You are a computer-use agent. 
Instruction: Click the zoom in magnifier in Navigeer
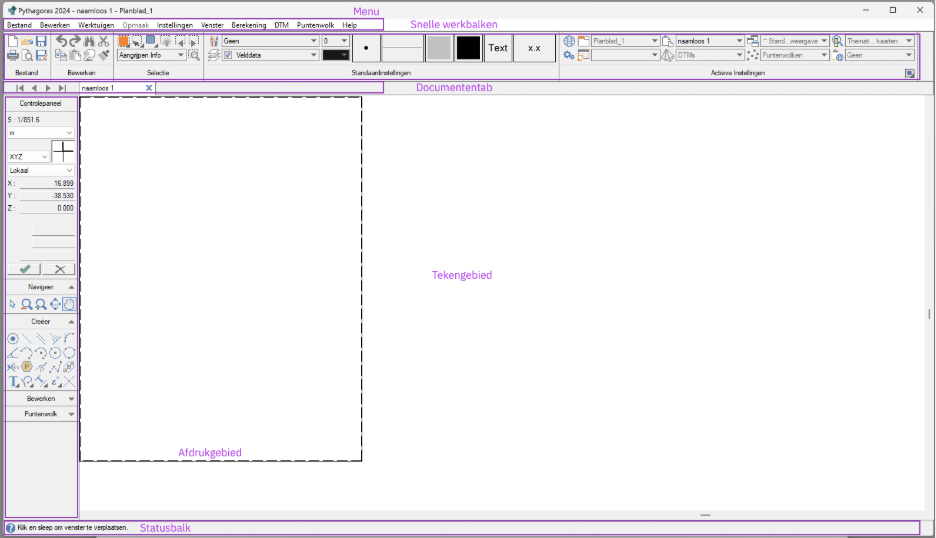(41, 305)
